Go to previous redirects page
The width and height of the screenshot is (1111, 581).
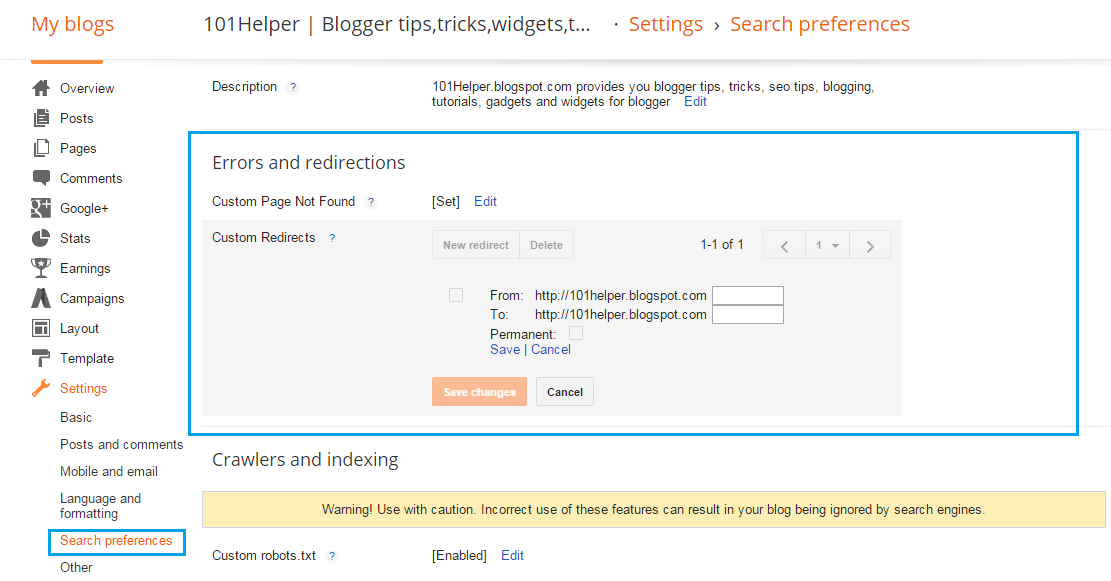(784, 245)
